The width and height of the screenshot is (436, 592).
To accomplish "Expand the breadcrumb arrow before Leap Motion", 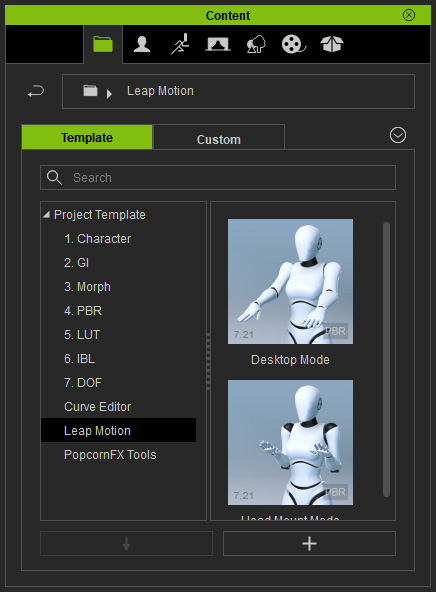I will click(x=109, y=93).
